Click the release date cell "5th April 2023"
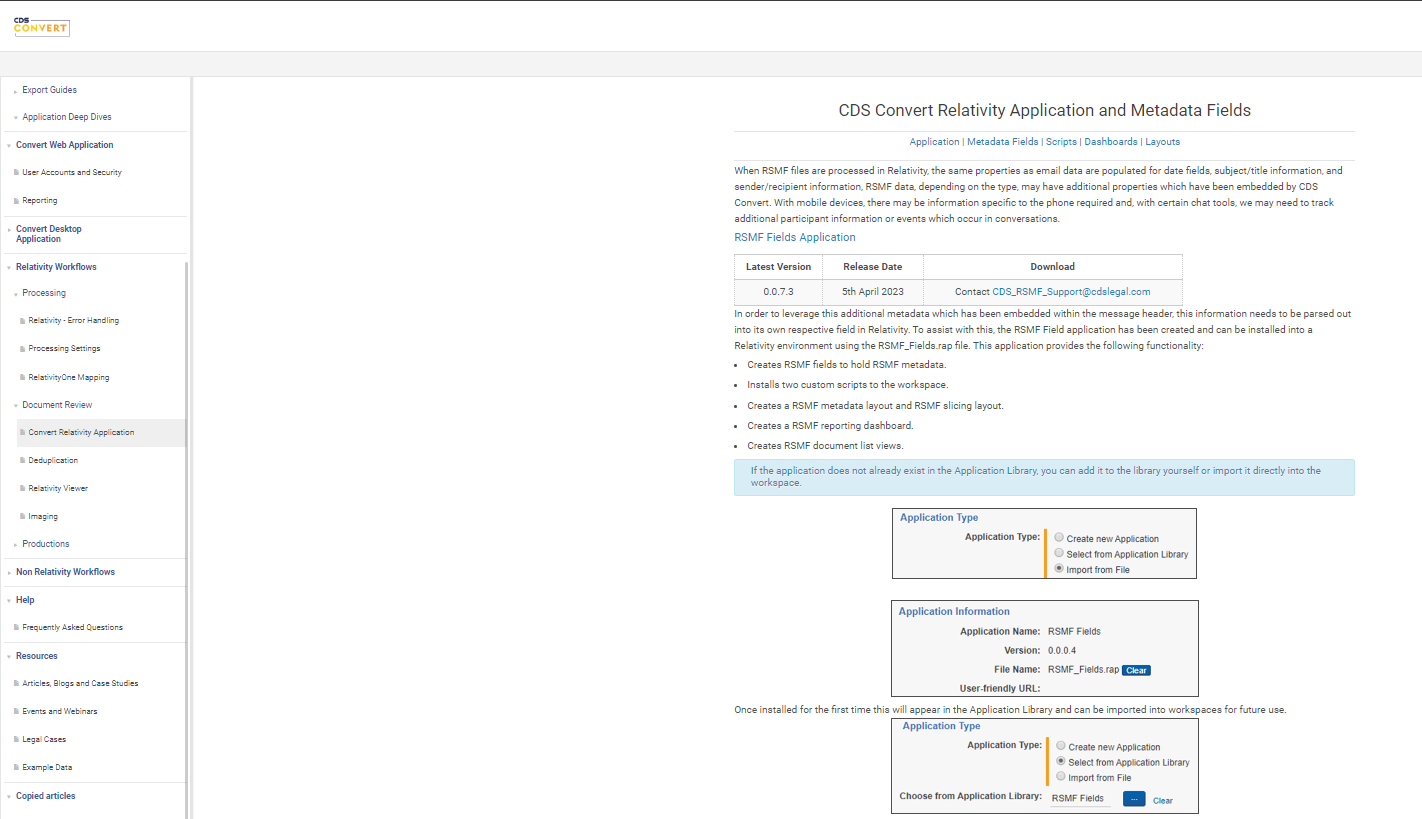 tap(873, 292)
